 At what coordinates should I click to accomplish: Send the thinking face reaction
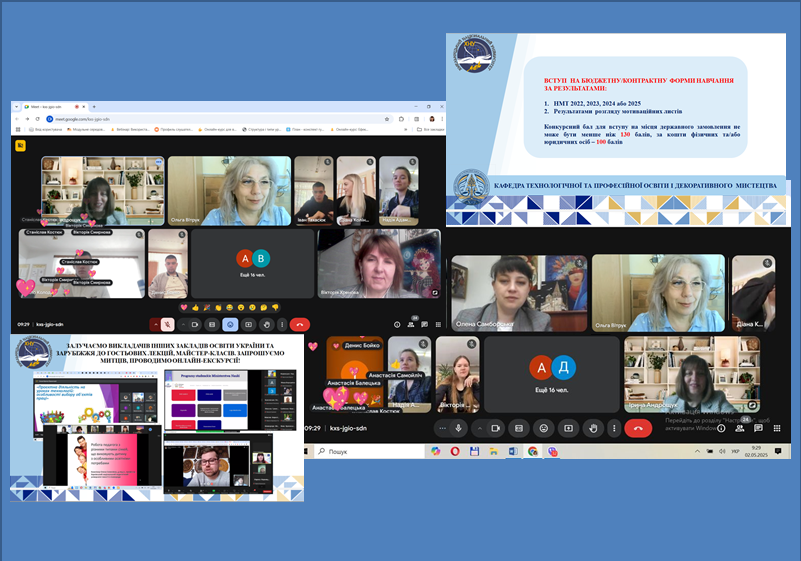click(x=264, y=308)
